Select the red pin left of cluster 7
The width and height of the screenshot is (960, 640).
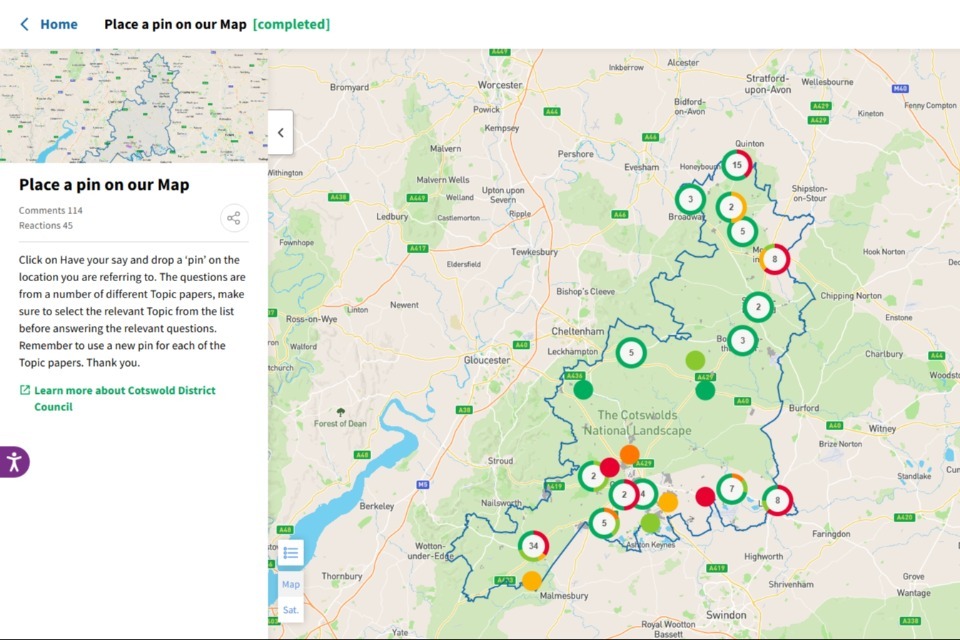pyautogui.click(x=705, y=496)
